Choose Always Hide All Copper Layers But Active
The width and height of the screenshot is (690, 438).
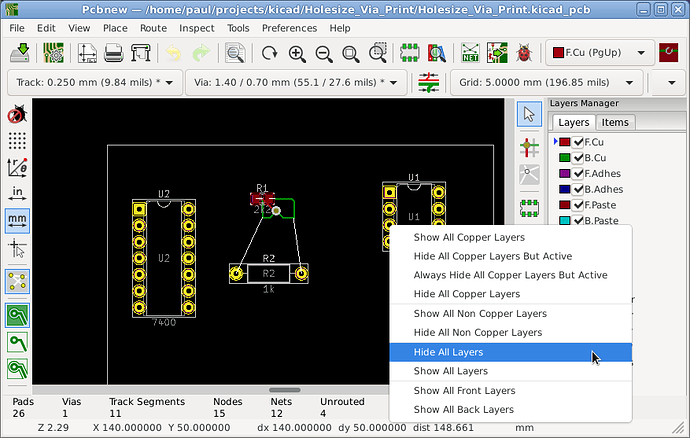511,275
